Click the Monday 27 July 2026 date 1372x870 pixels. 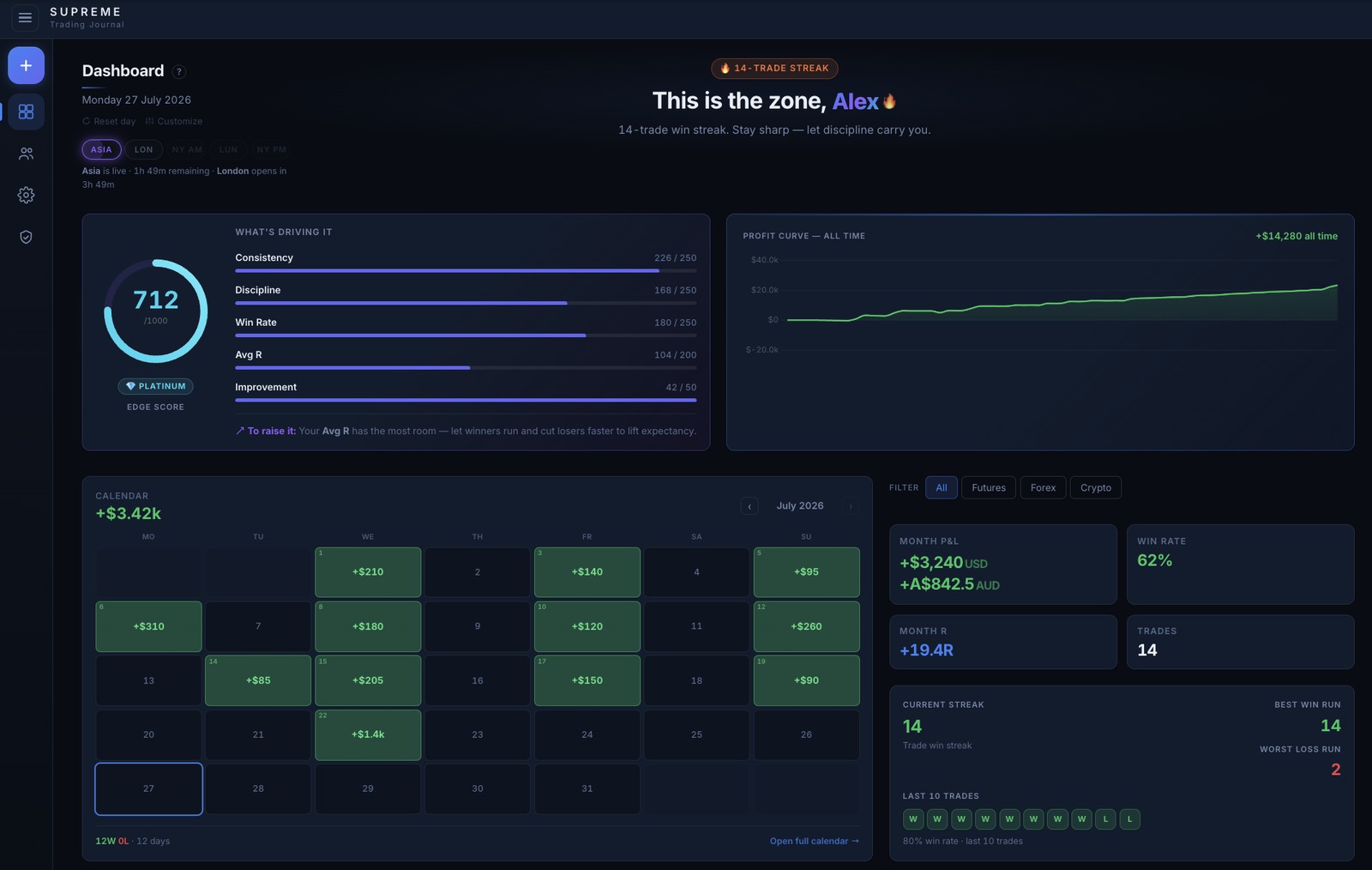[x=136, y=100]
